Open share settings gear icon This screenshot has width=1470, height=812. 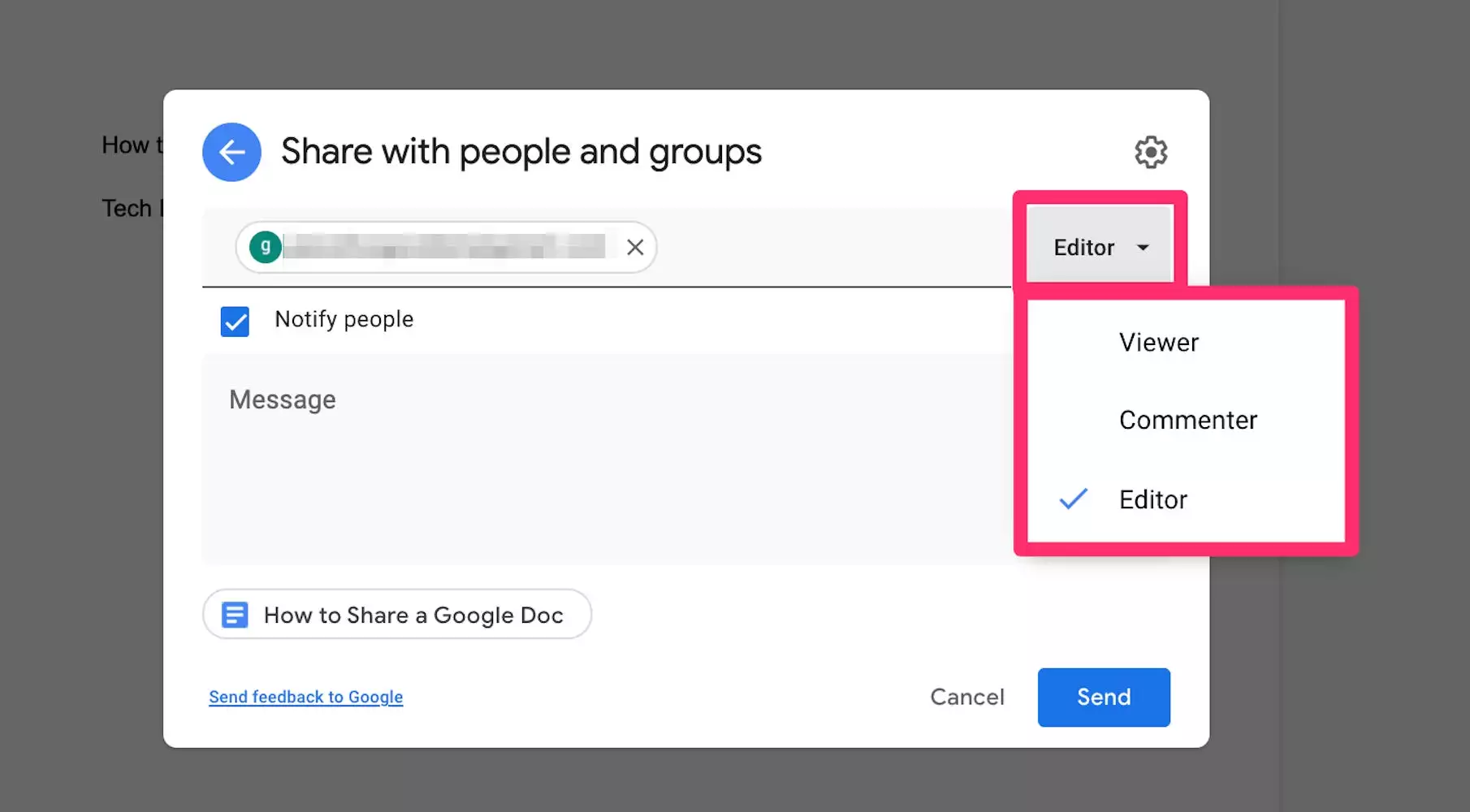point(1150,152)
